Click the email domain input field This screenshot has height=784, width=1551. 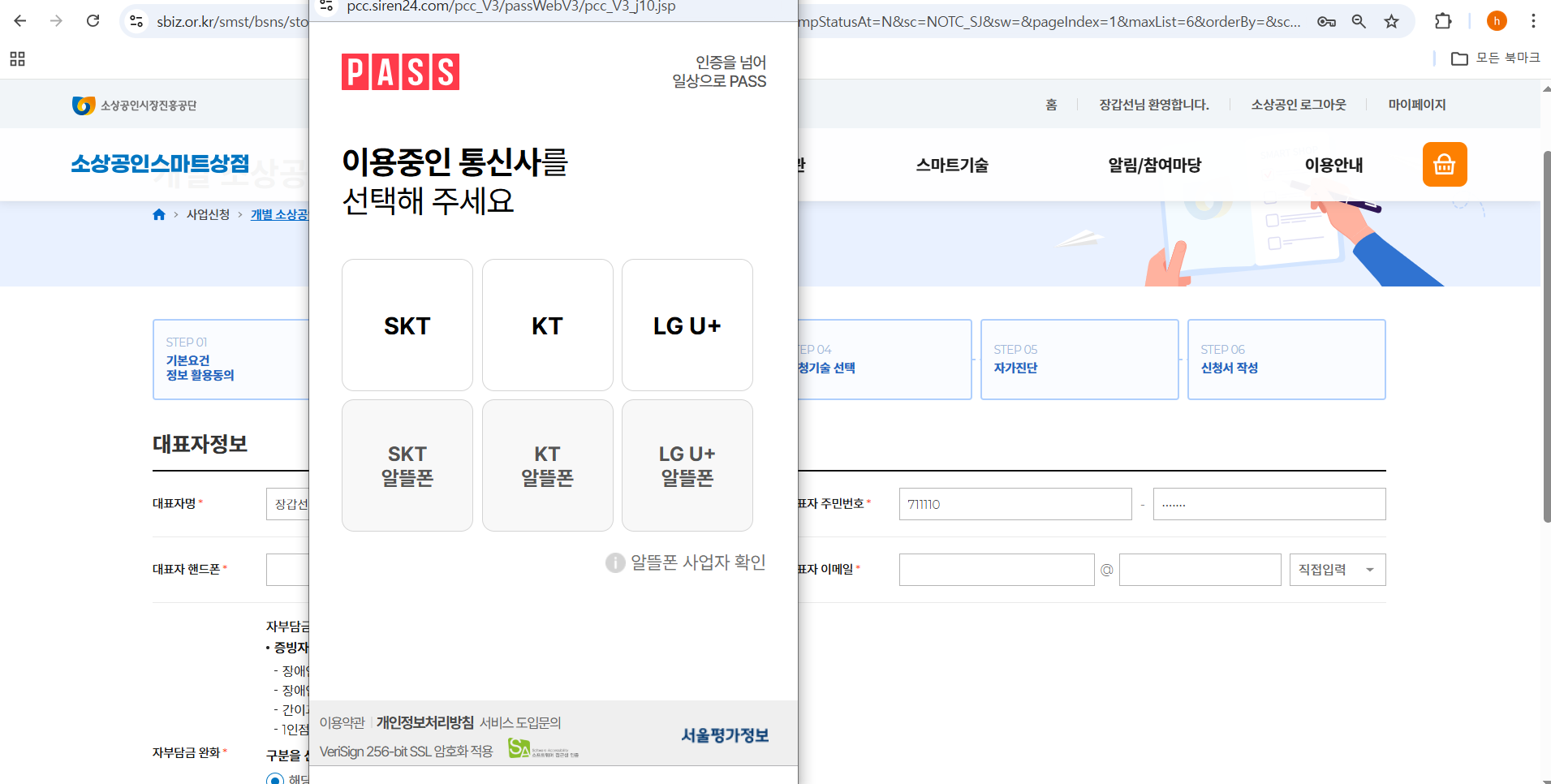pyautogui.click(x=1200, y=570)
